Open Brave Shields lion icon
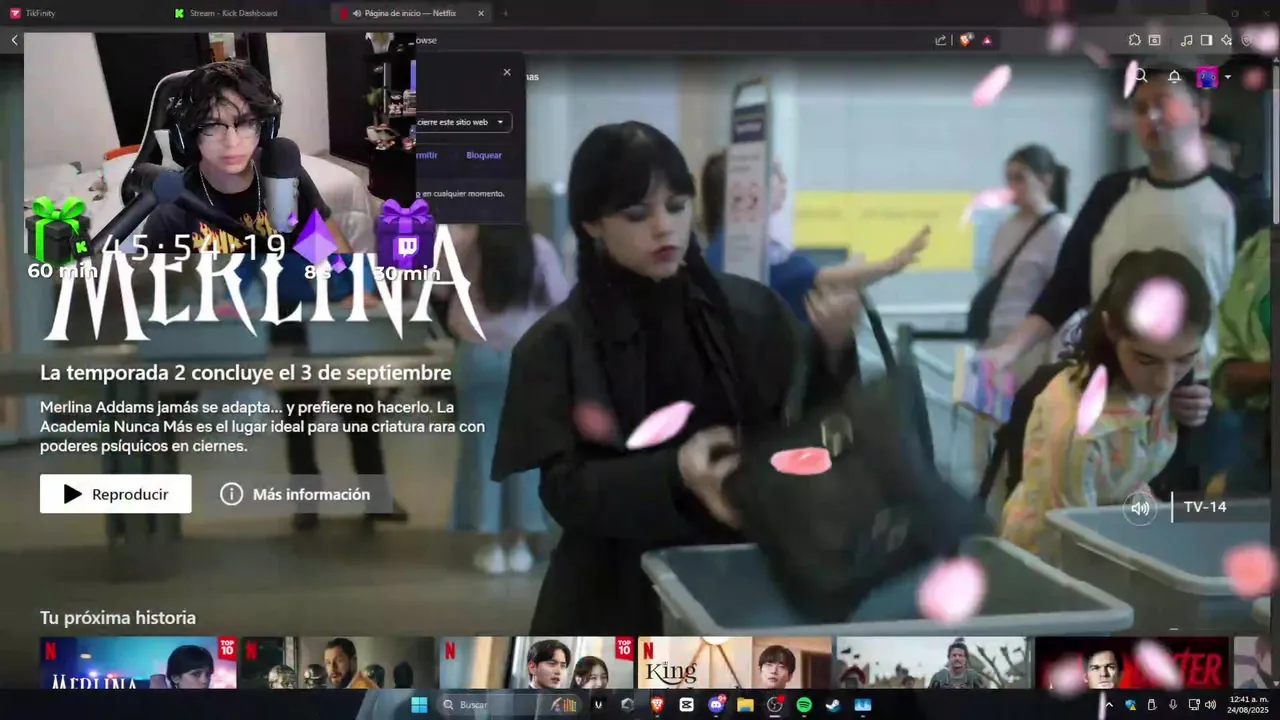Image resolution: width=1280 pixels, height=720 pixels. (966, 40)
